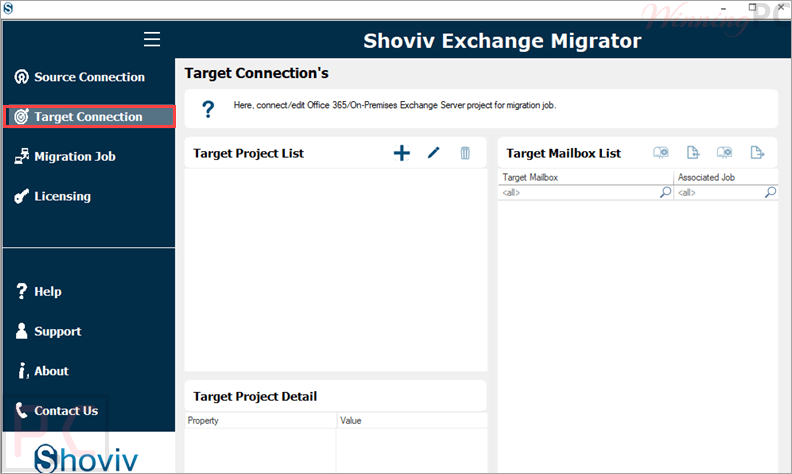Go to the Migration Job section
792x474 pixels.
pyautogui.click(x=89, y=157)
